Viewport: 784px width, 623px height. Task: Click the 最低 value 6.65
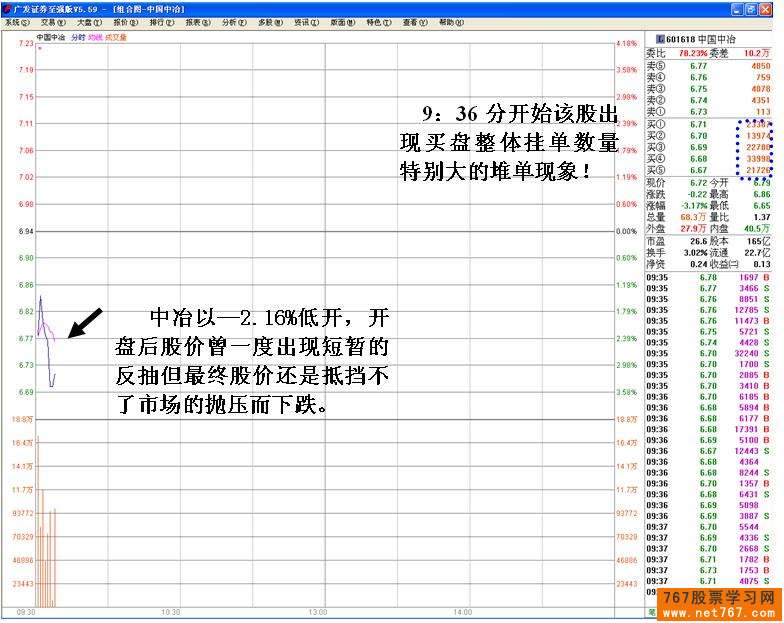(x=762, y=206)
